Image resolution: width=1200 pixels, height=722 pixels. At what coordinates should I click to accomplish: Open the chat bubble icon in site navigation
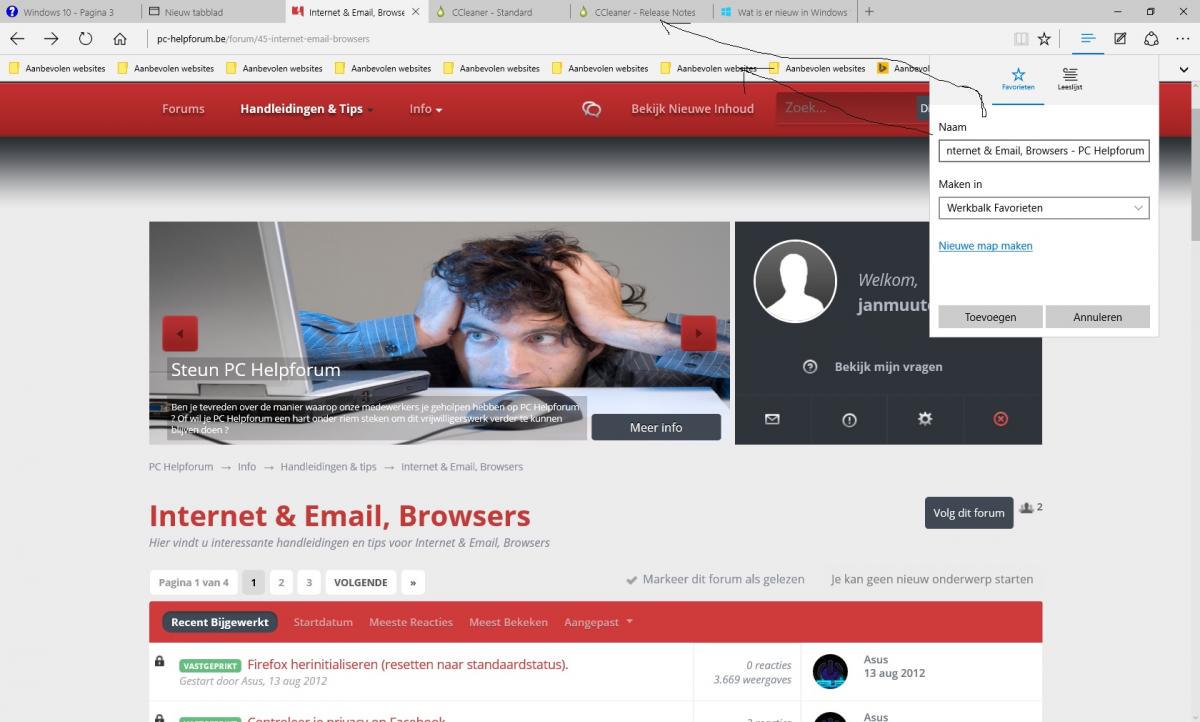(591, 109)
